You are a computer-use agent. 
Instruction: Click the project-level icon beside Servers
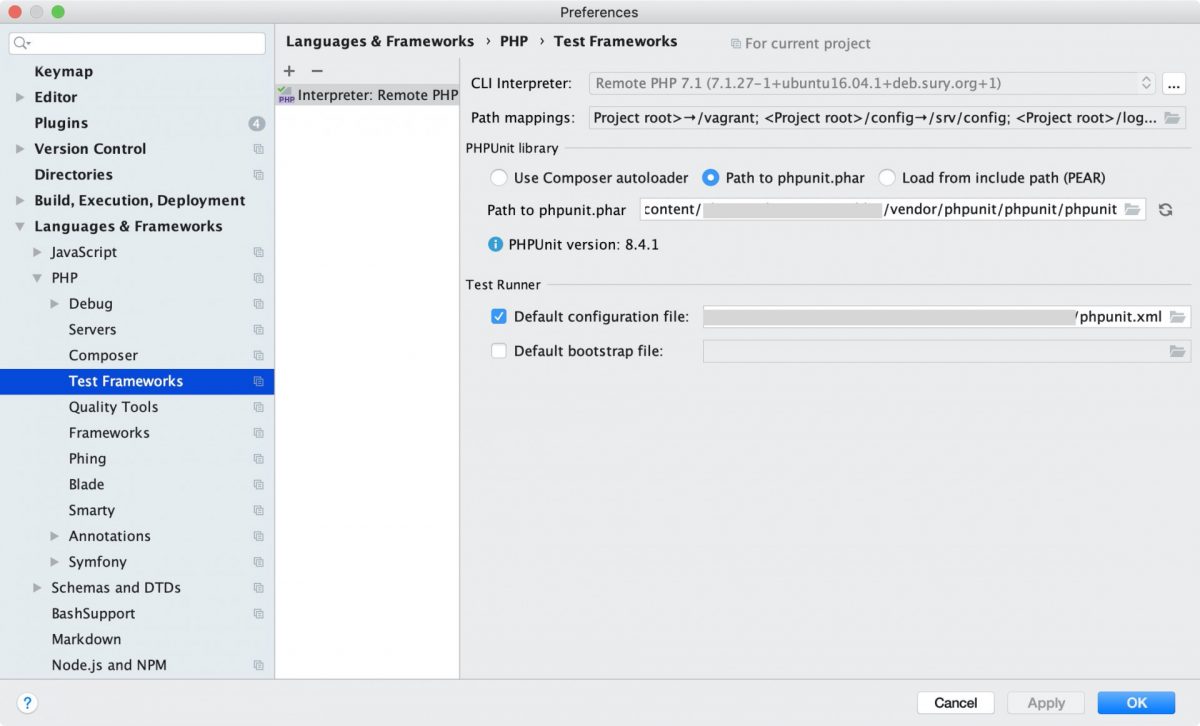258,330
